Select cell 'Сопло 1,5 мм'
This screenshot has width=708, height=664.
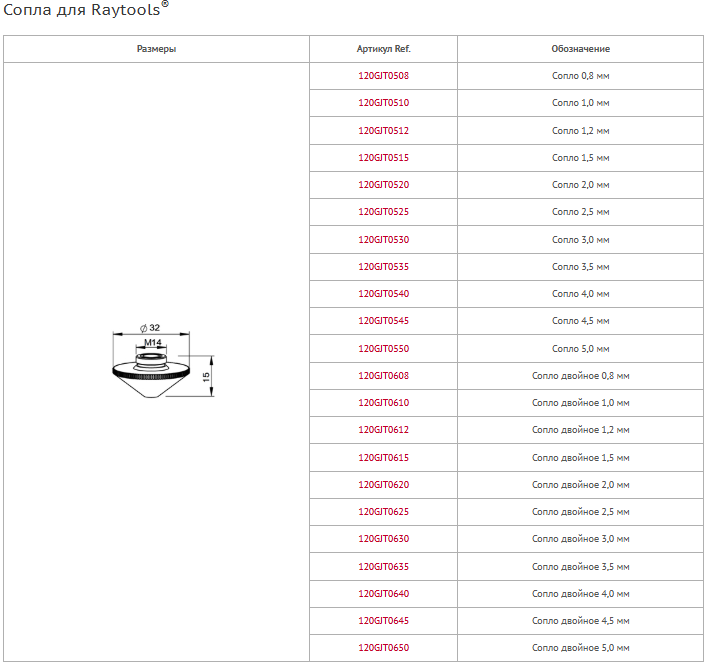580,158
